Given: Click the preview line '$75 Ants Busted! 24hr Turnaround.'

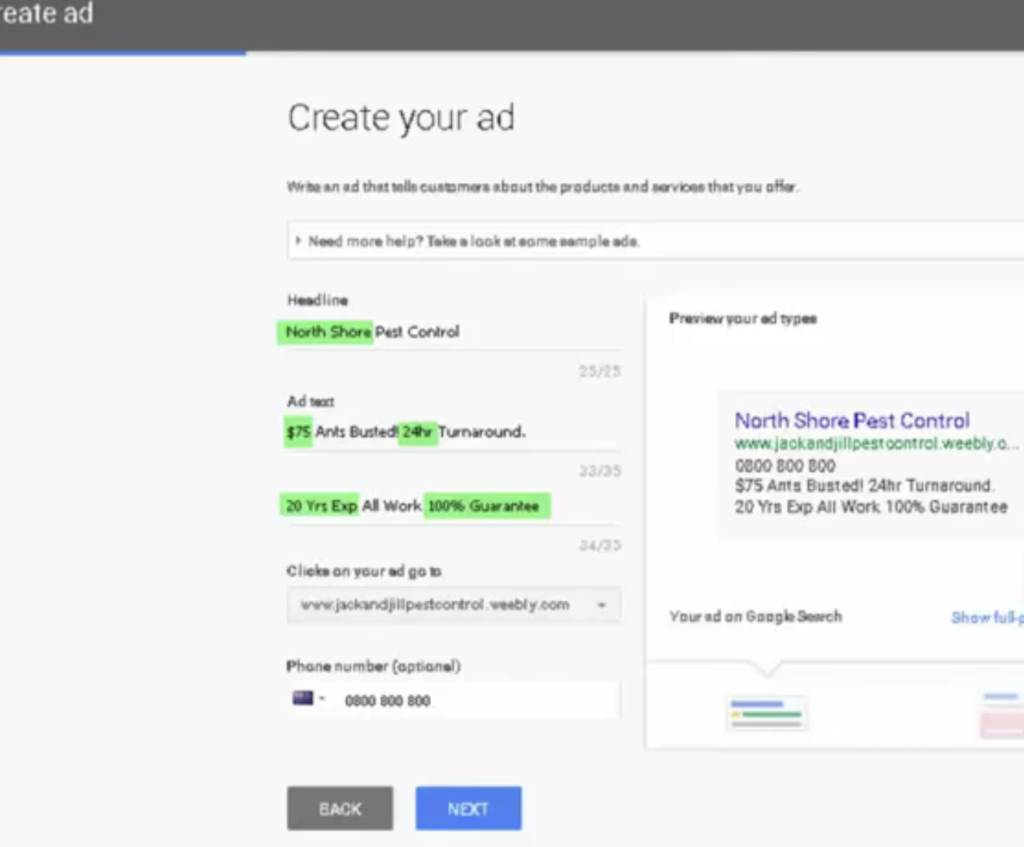Looking at the screenshot, I should (864, 486).
